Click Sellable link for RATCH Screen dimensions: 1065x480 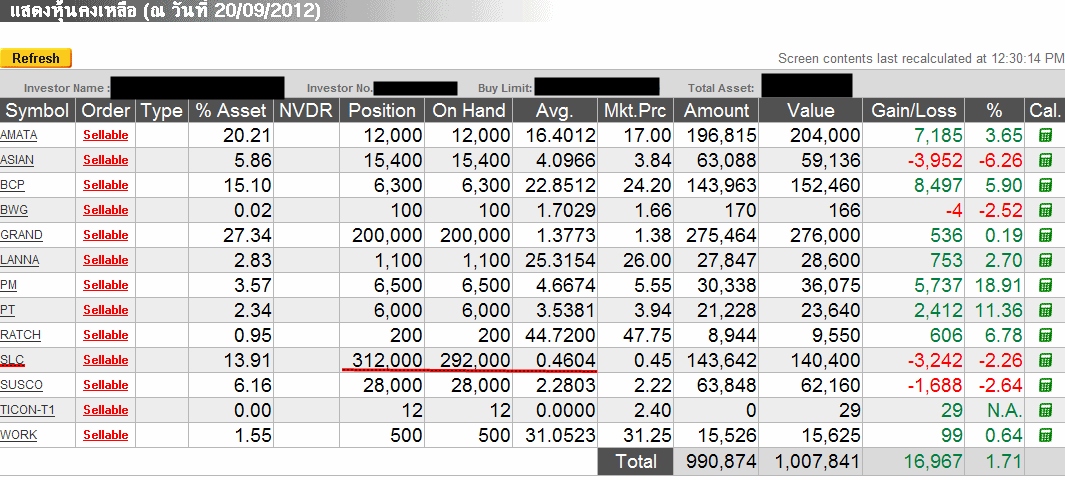point(105,335)
